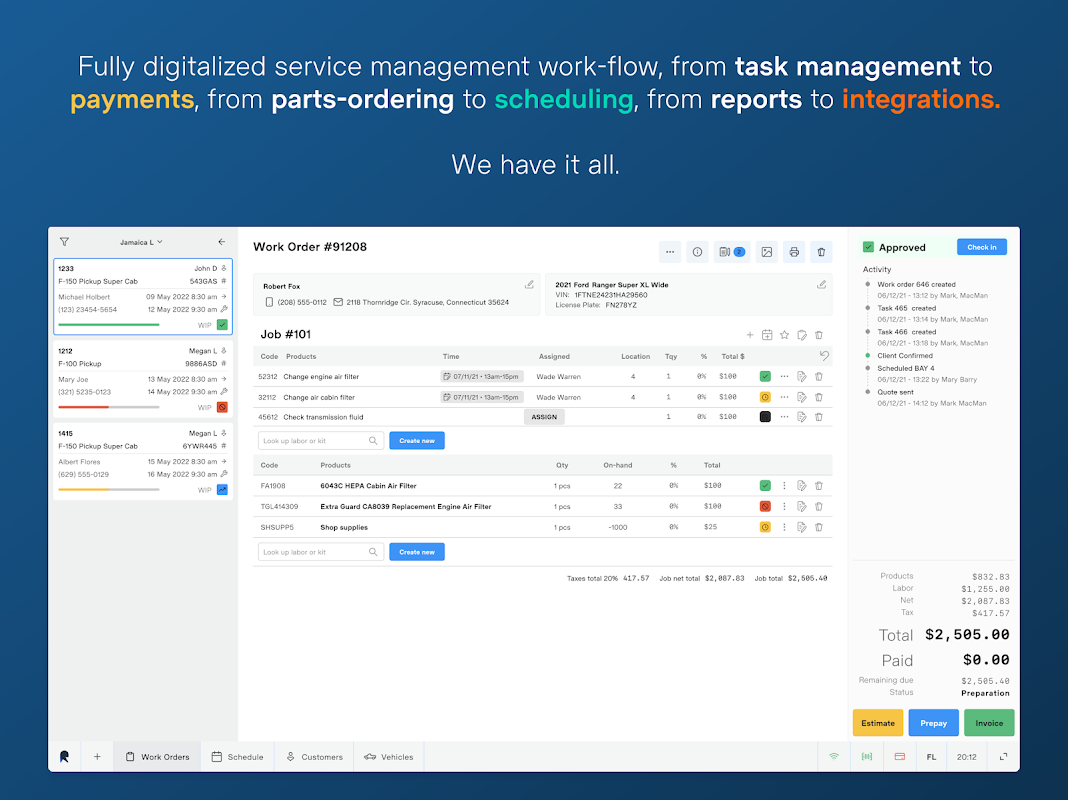This screenshot has width=1068, height=800.
Task: Edit 2021 Ford Ranger vehicle details
Action: tap(821, 285)
